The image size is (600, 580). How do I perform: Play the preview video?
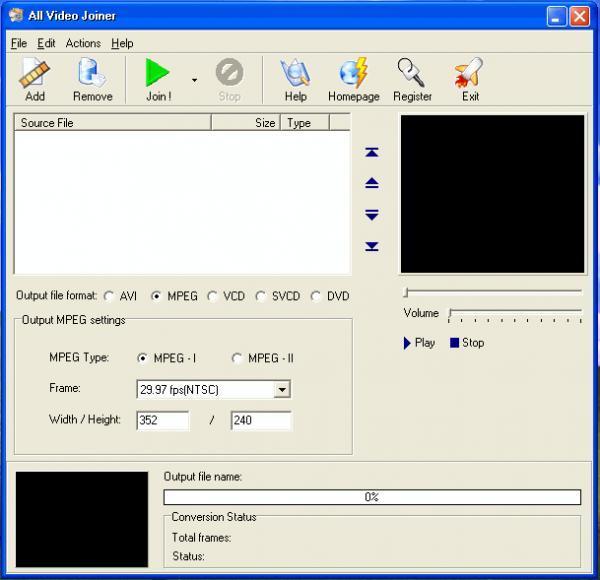point(419,343)
